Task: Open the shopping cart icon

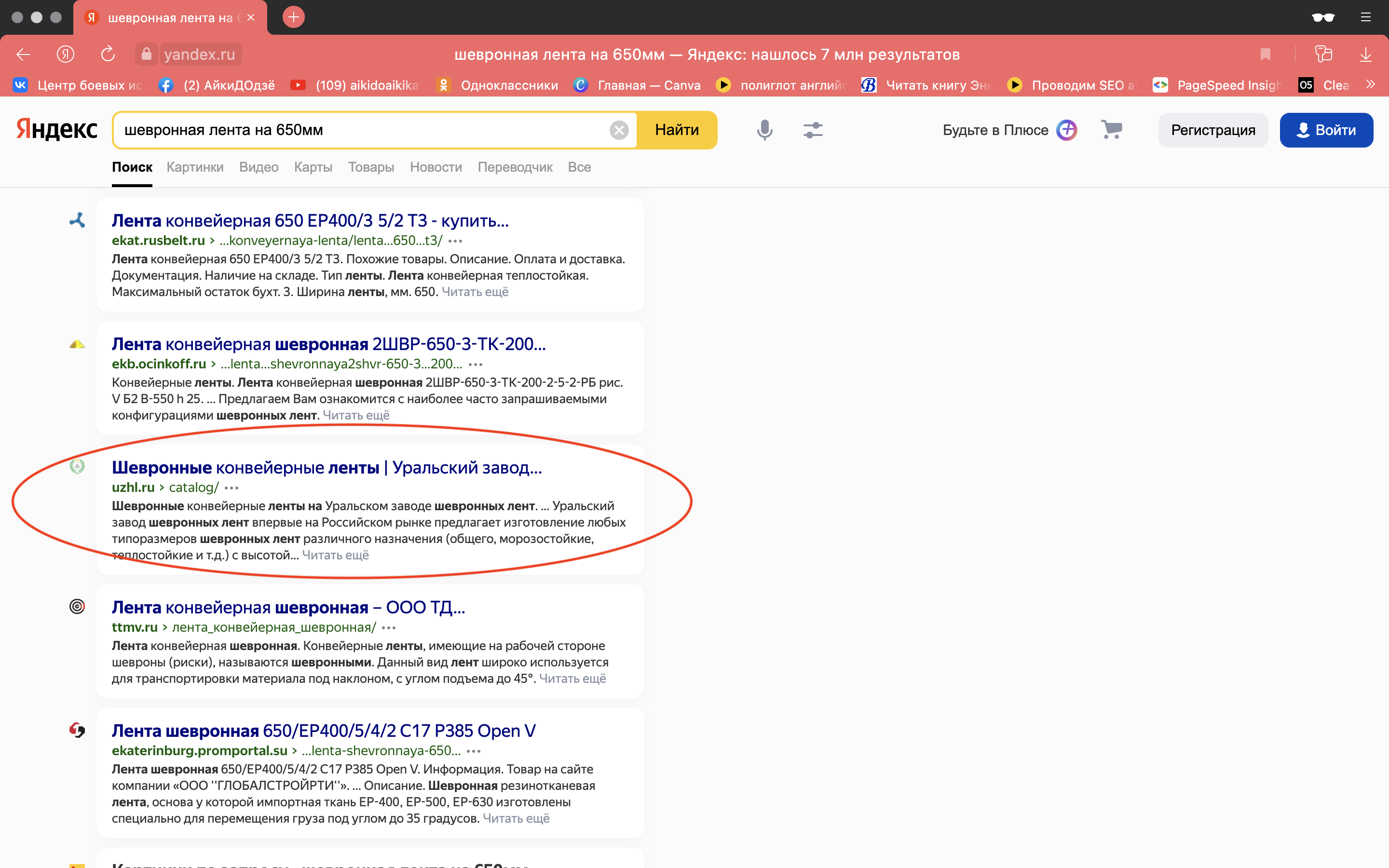Action: (x=1112, y=130)
